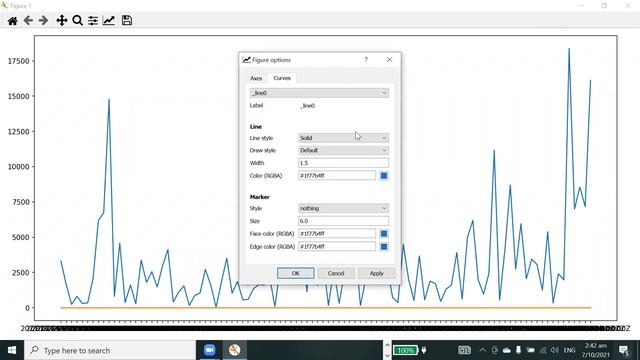Viewport: 640px width, 360px height.
Task: Click the Type here to search box
Action: click(110, 350)
